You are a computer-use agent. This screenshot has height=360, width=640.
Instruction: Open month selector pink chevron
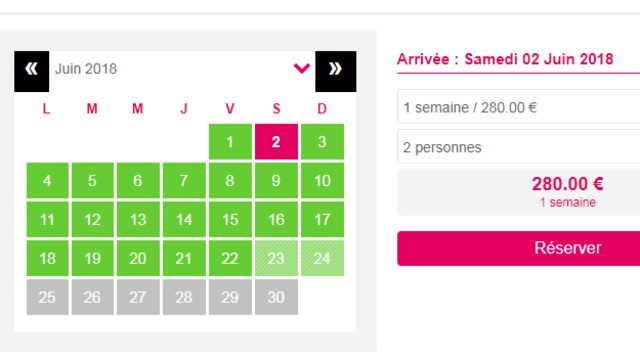(x=302, y=68)
